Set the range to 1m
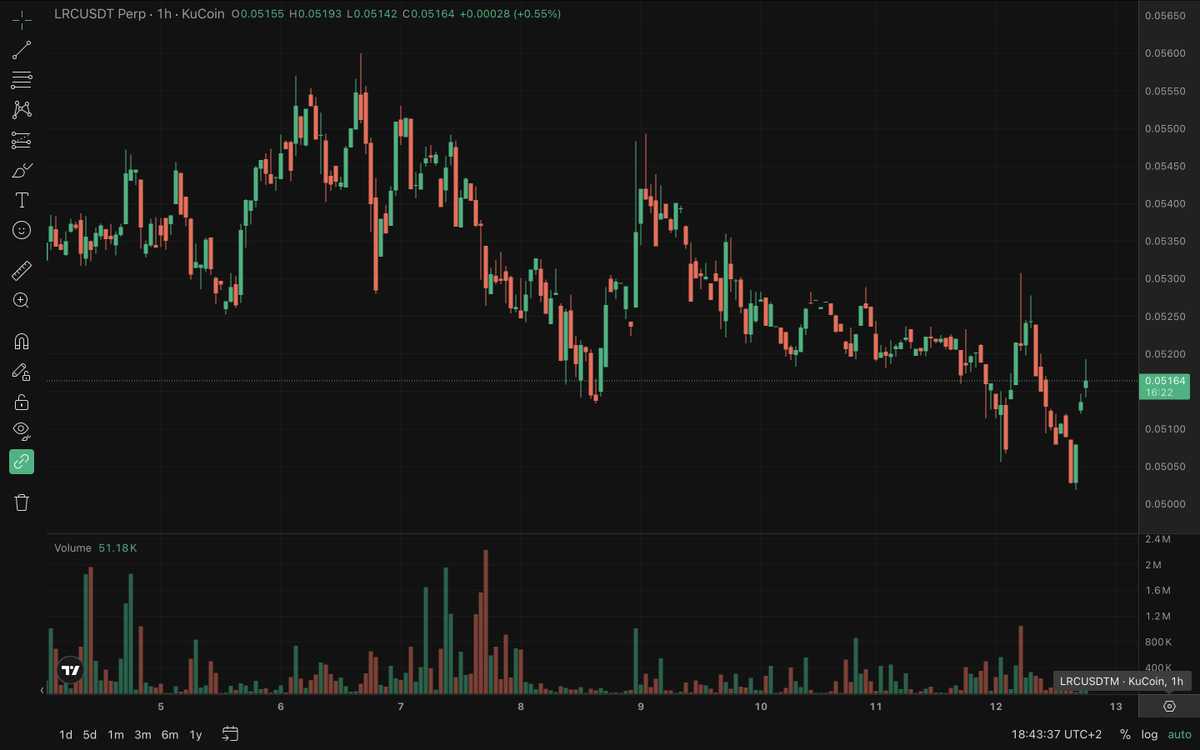 point(116,734)
